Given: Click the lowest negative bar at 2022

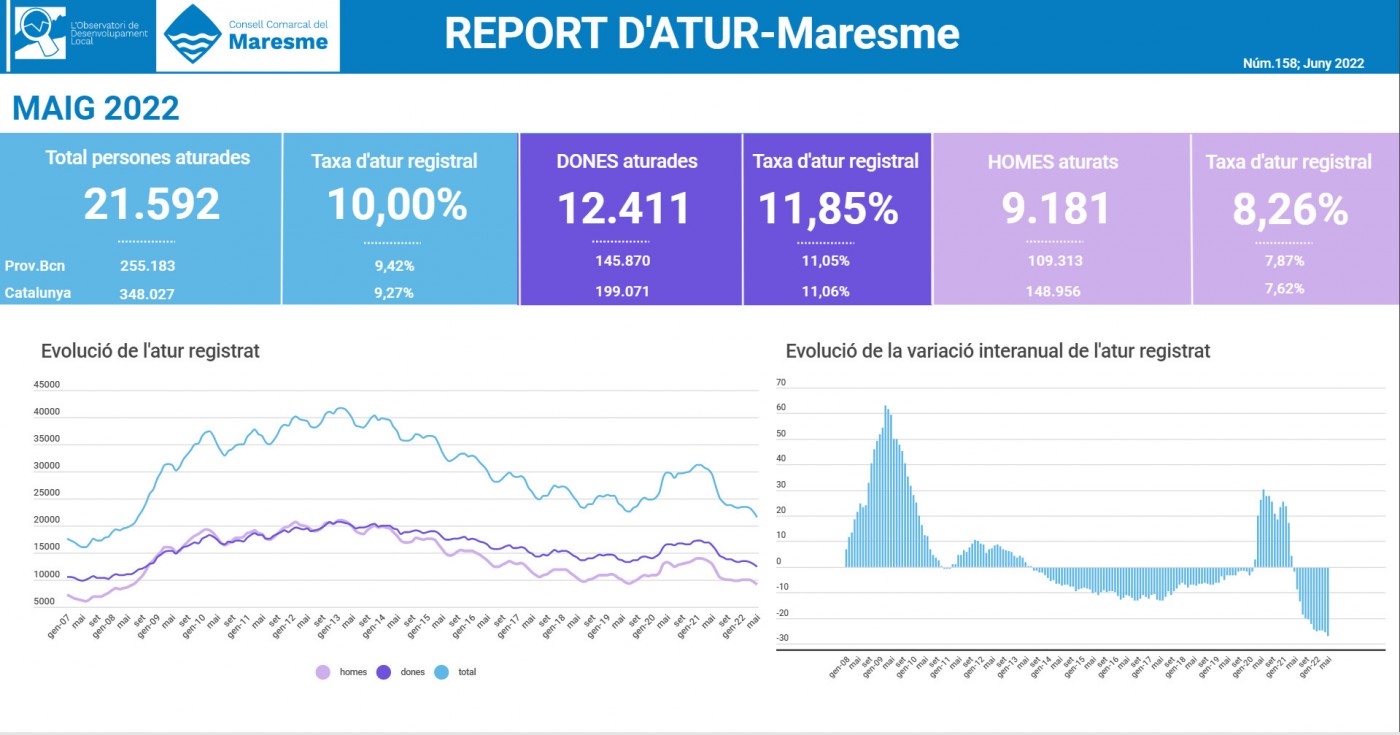Looking at the screenshot, I should (1328, 602).
